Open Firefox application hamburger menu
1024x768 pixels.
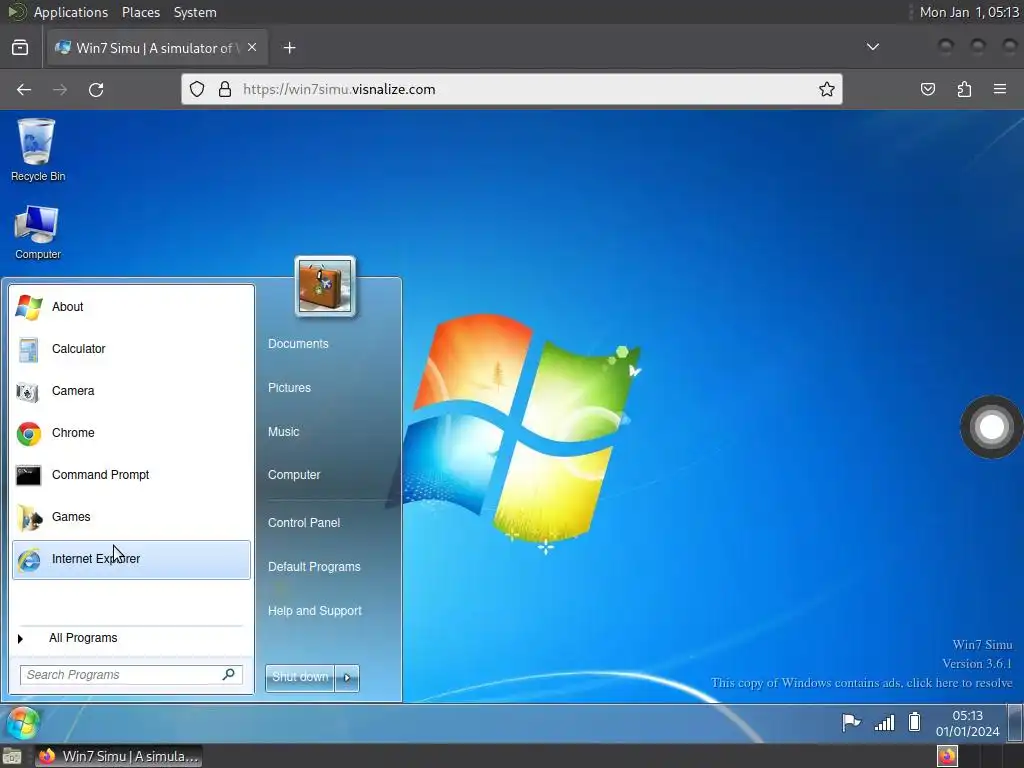[x=999, y=89]
